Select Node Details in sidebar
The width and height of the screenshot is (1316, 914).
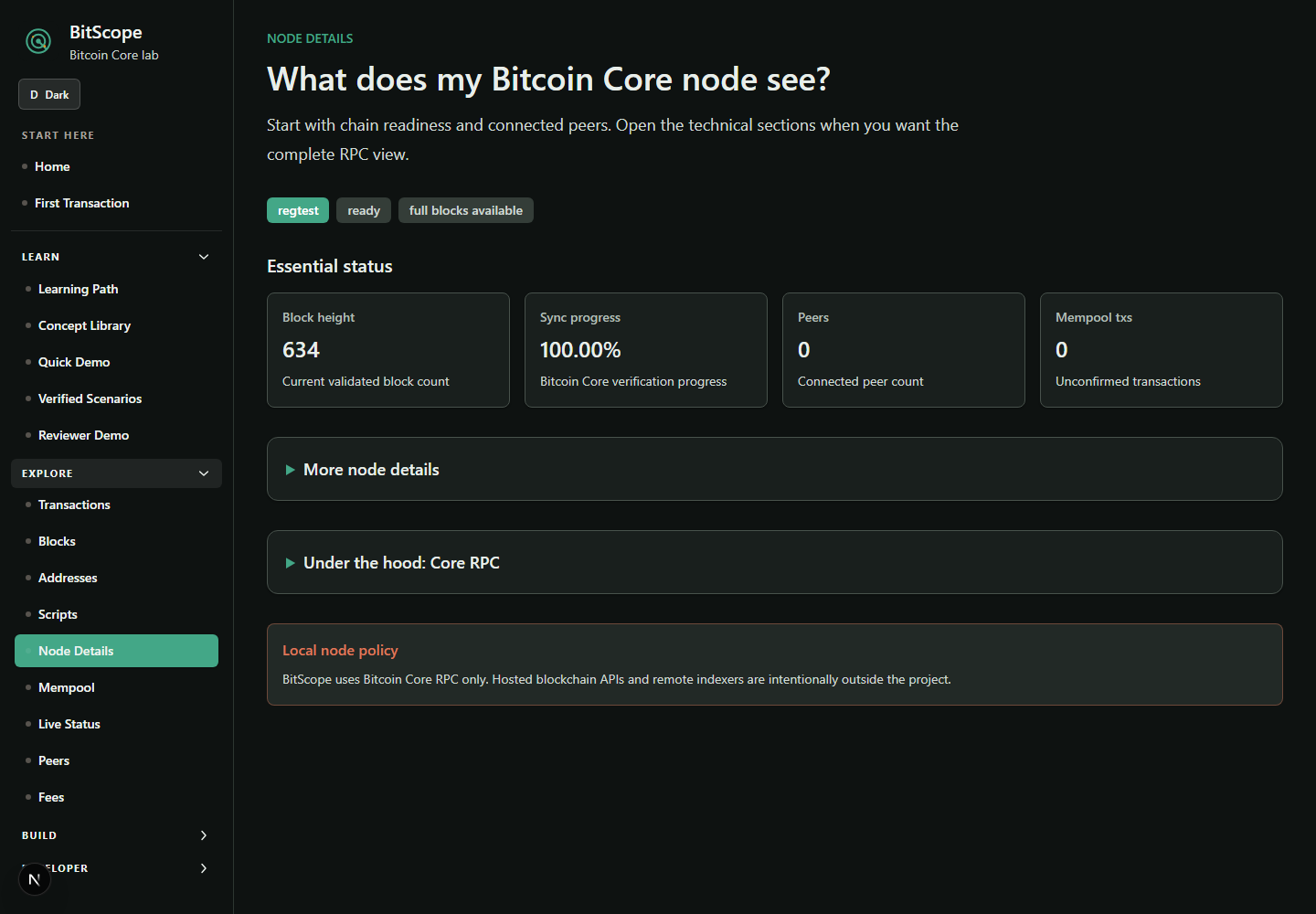tap(116, 651)
